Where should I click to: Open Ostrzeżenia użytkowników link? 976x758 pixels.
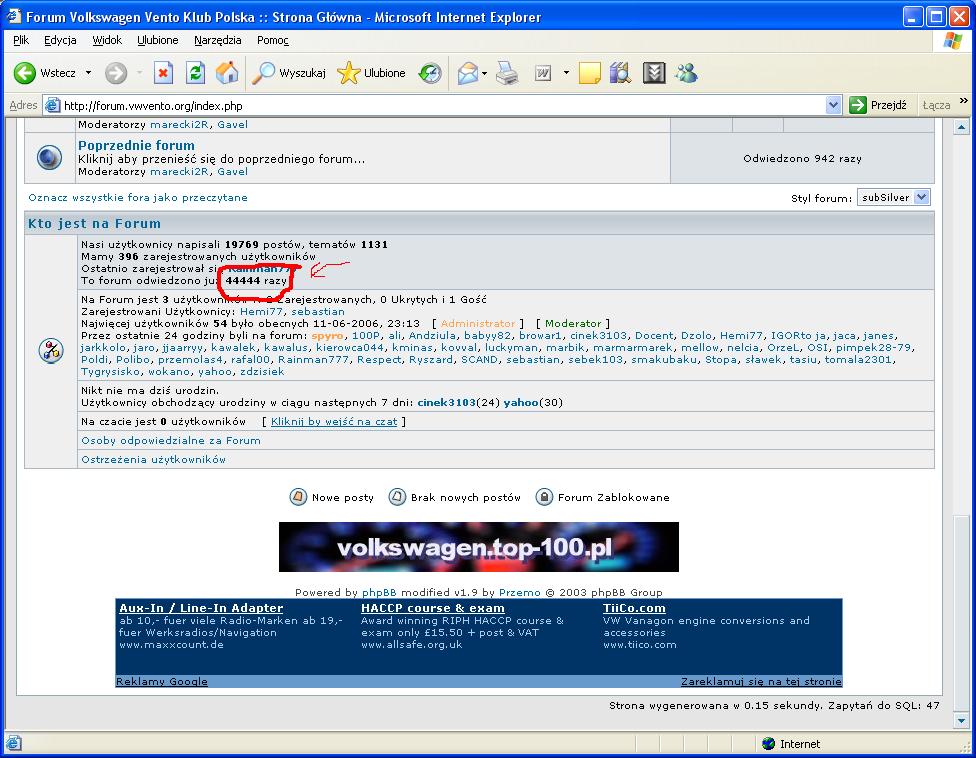tap(153, 459)
